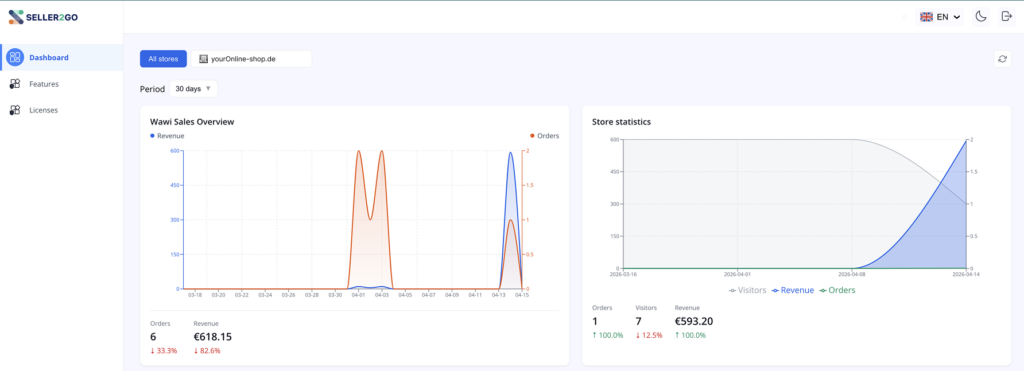This screenshot has height=371, width=1024.
Task: Click the €618.15 revenue value
Action: click(212, 337)
